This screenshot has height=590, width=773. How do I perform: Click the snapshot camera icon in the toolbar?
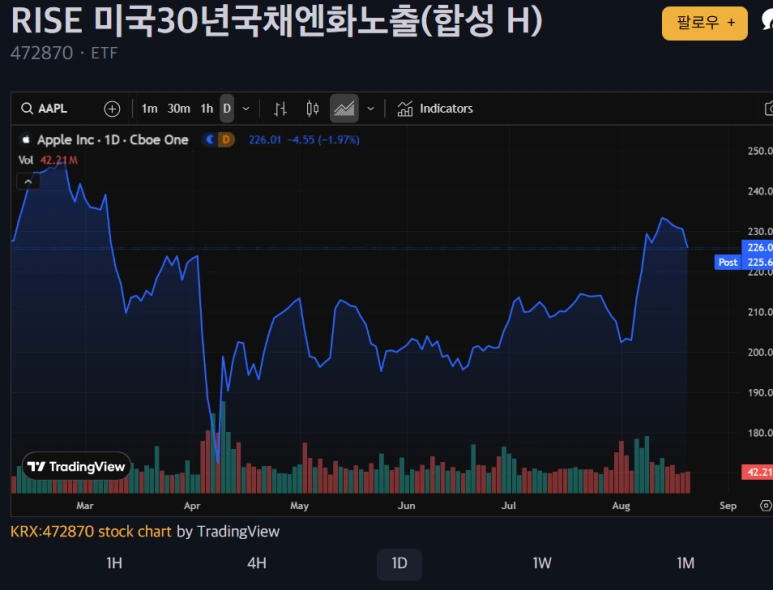pos(769,108)
